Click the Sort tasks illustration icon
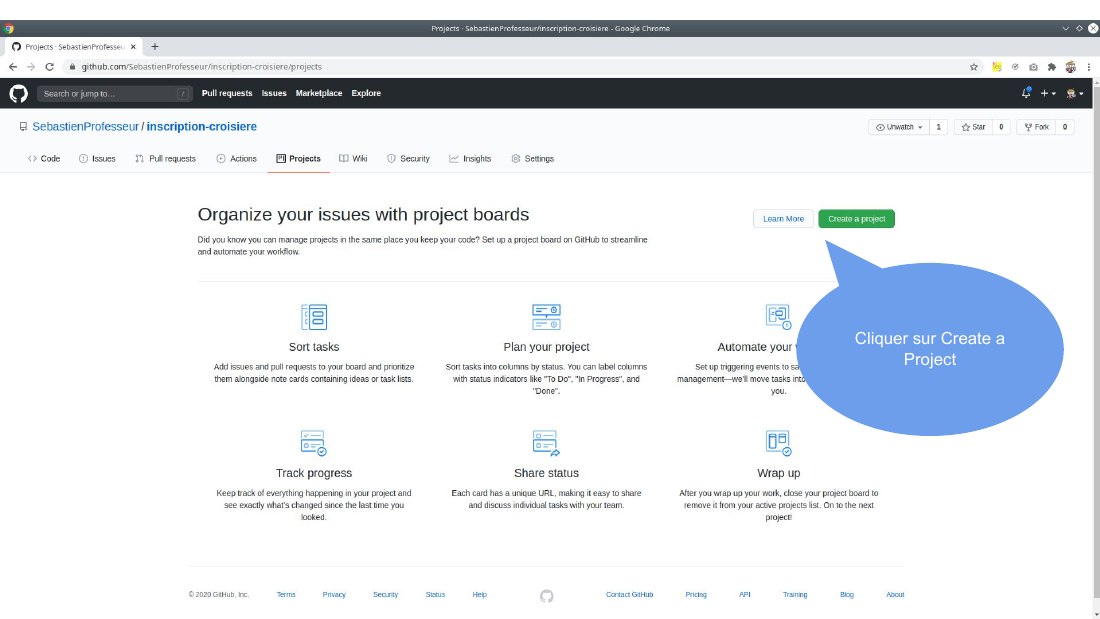Viewport: 1100px width, 619px height. tap(314, 317)
